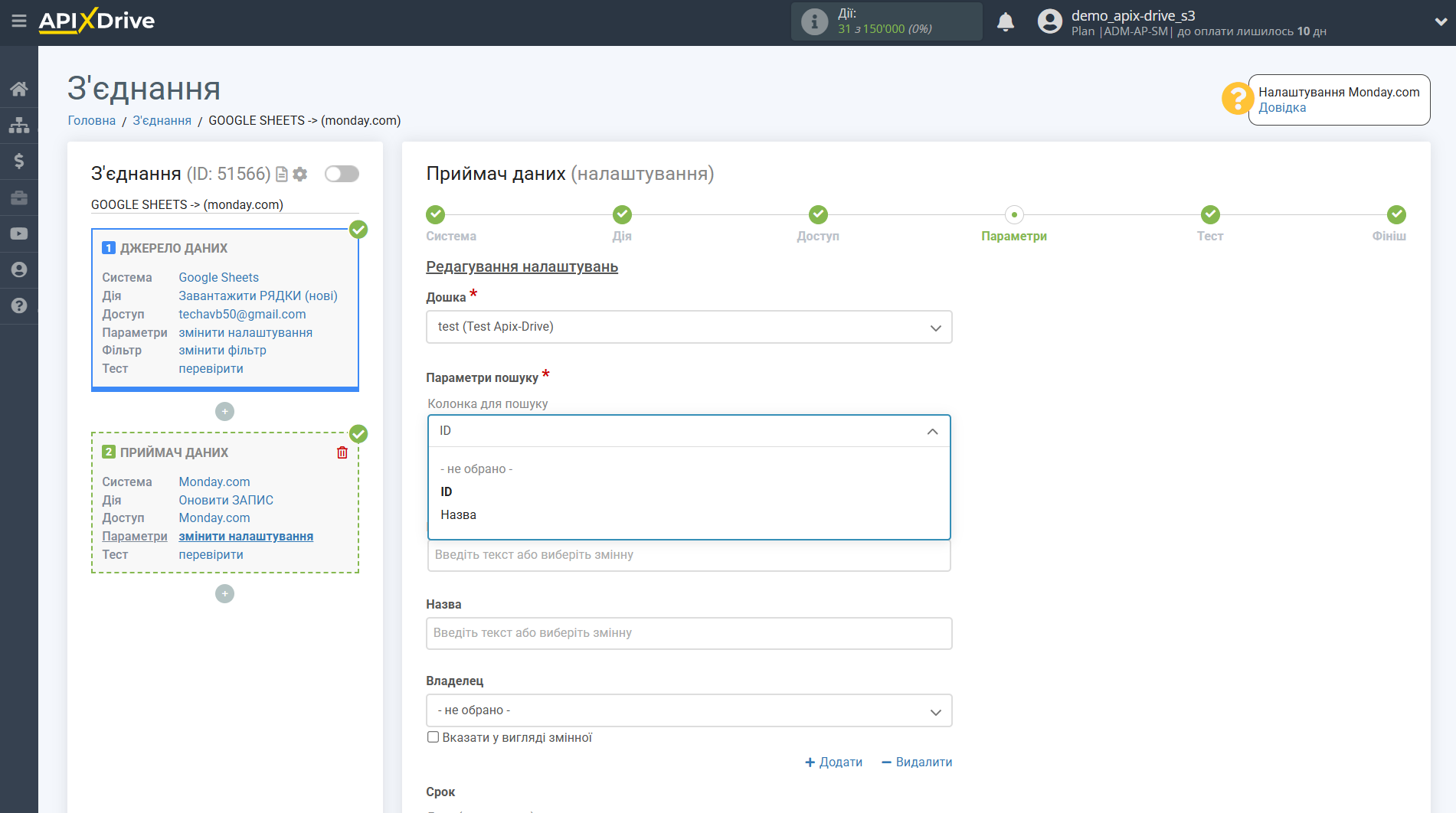Select '- не обрано -' search column option
1456x813 pixels.
click(476, 469)
